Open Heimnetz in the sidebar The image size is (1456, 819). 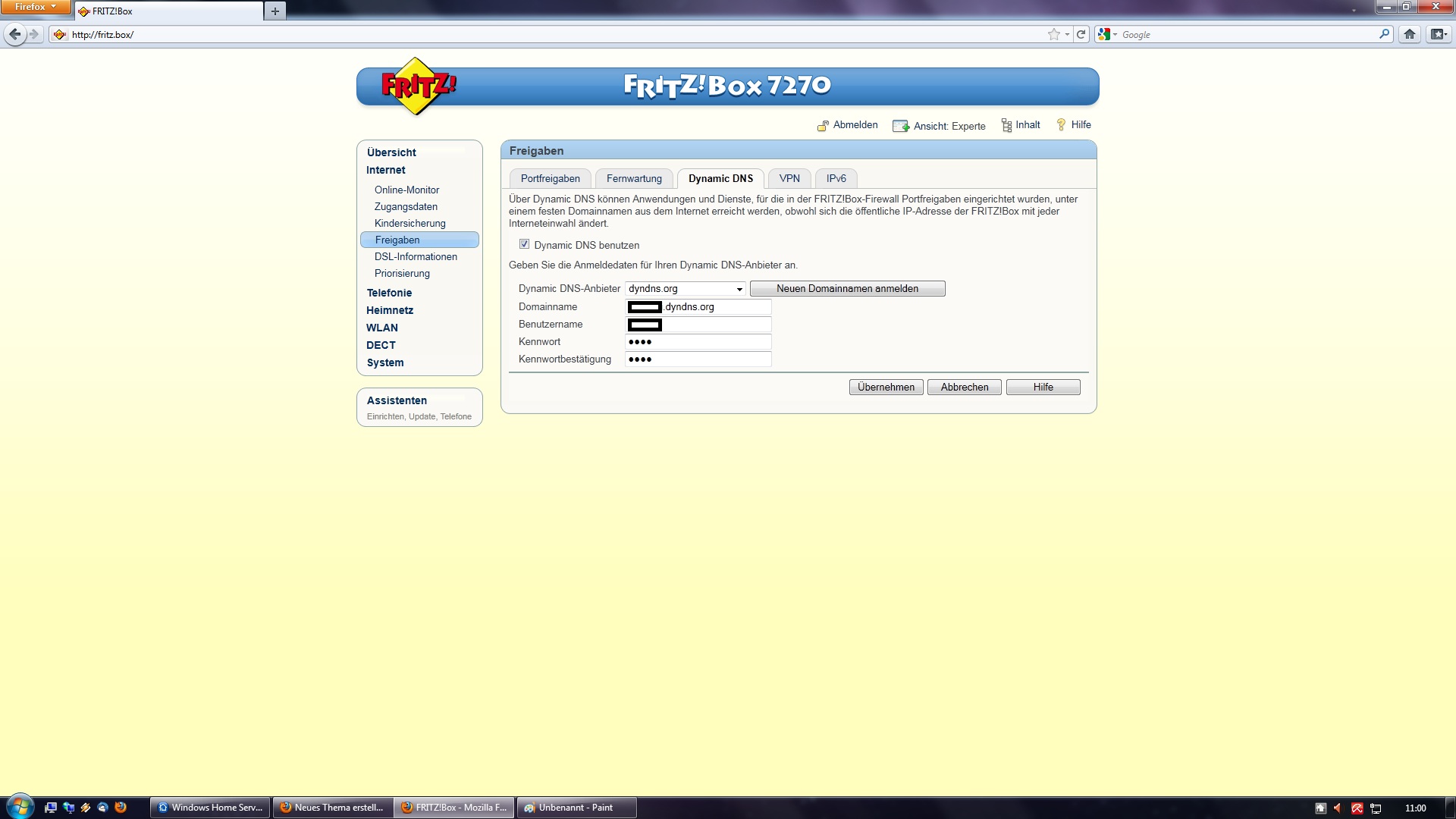(389, 310)
